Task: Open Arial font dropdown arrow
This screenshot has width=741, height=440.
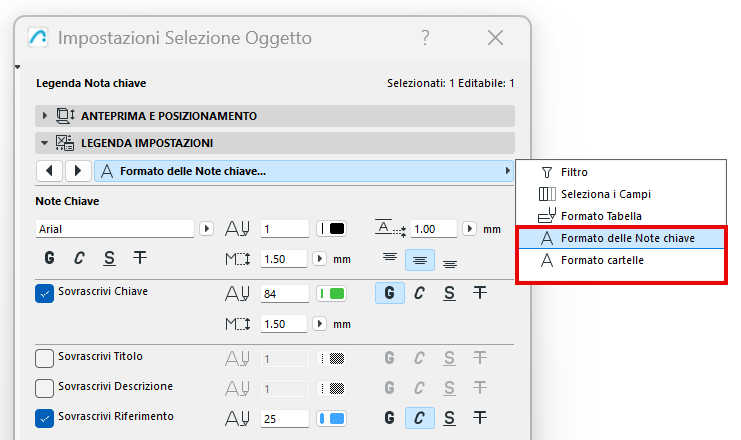Action: (207, 229)
